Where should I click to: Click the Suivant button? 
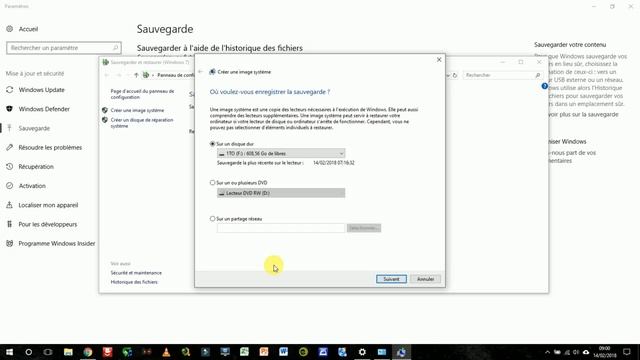tap(391, 279)
